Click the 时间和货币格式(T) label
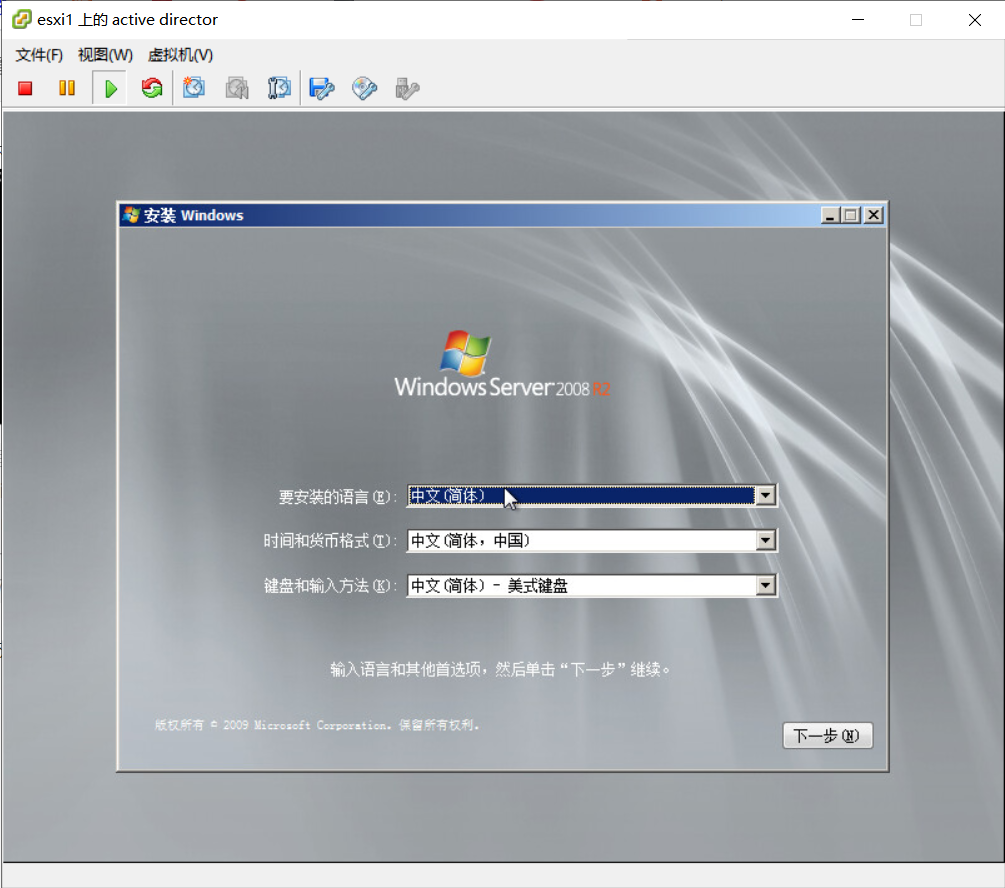Image resolution: width=1005 pixels, height=888 pixels. (330, 541)
